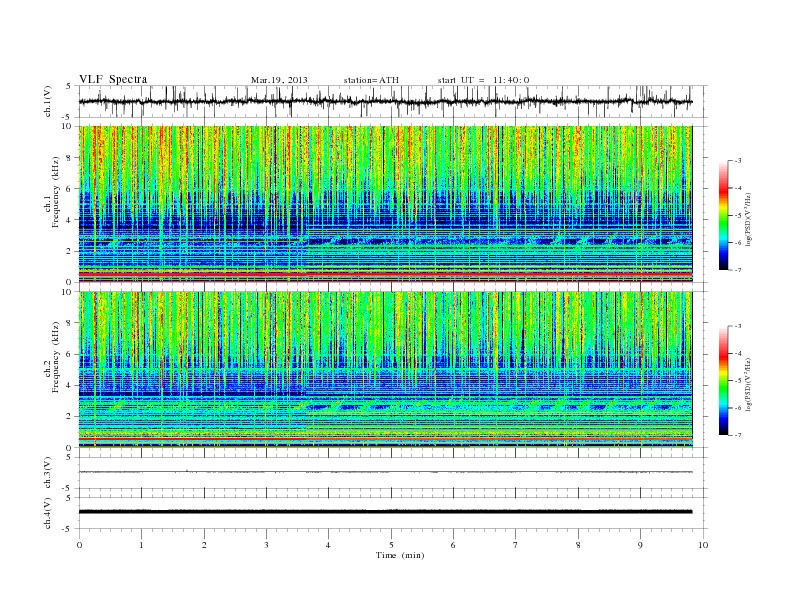The width and height of the screenshot is (792, 612).
Task: Click time axis tick label "5"
Action: (x=391, y=545)
